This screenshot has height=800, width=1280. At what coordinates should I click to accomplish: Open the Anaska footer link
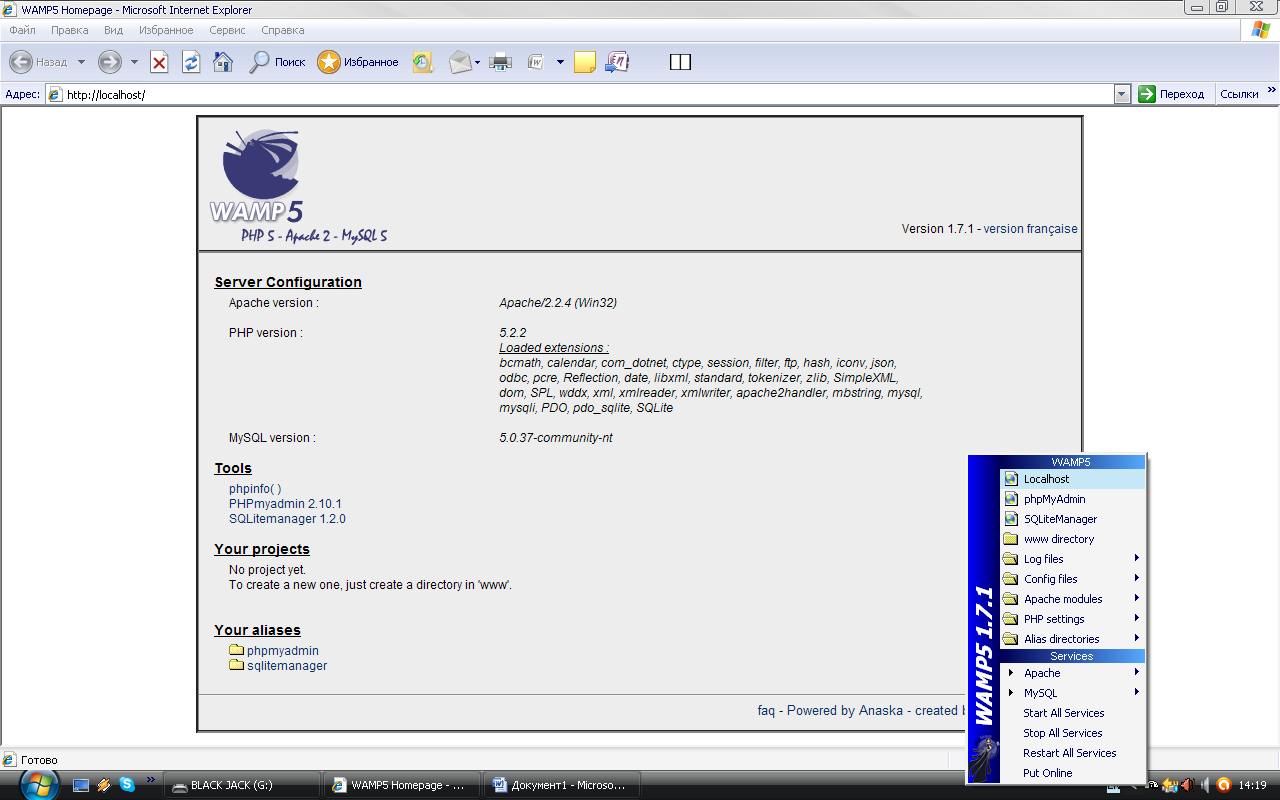tap(880, 711)
